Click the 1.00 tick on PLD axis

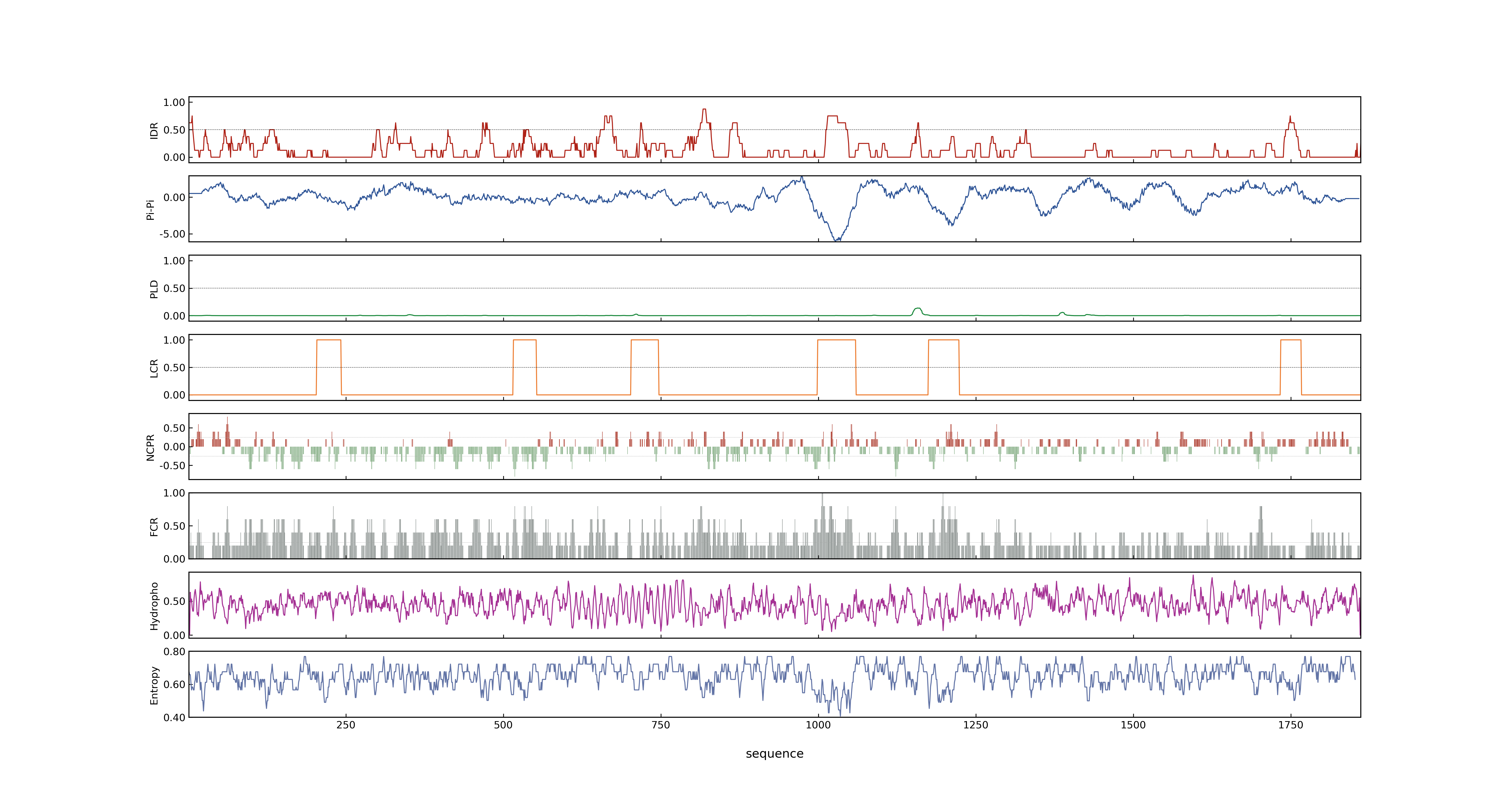click(174, 261)
